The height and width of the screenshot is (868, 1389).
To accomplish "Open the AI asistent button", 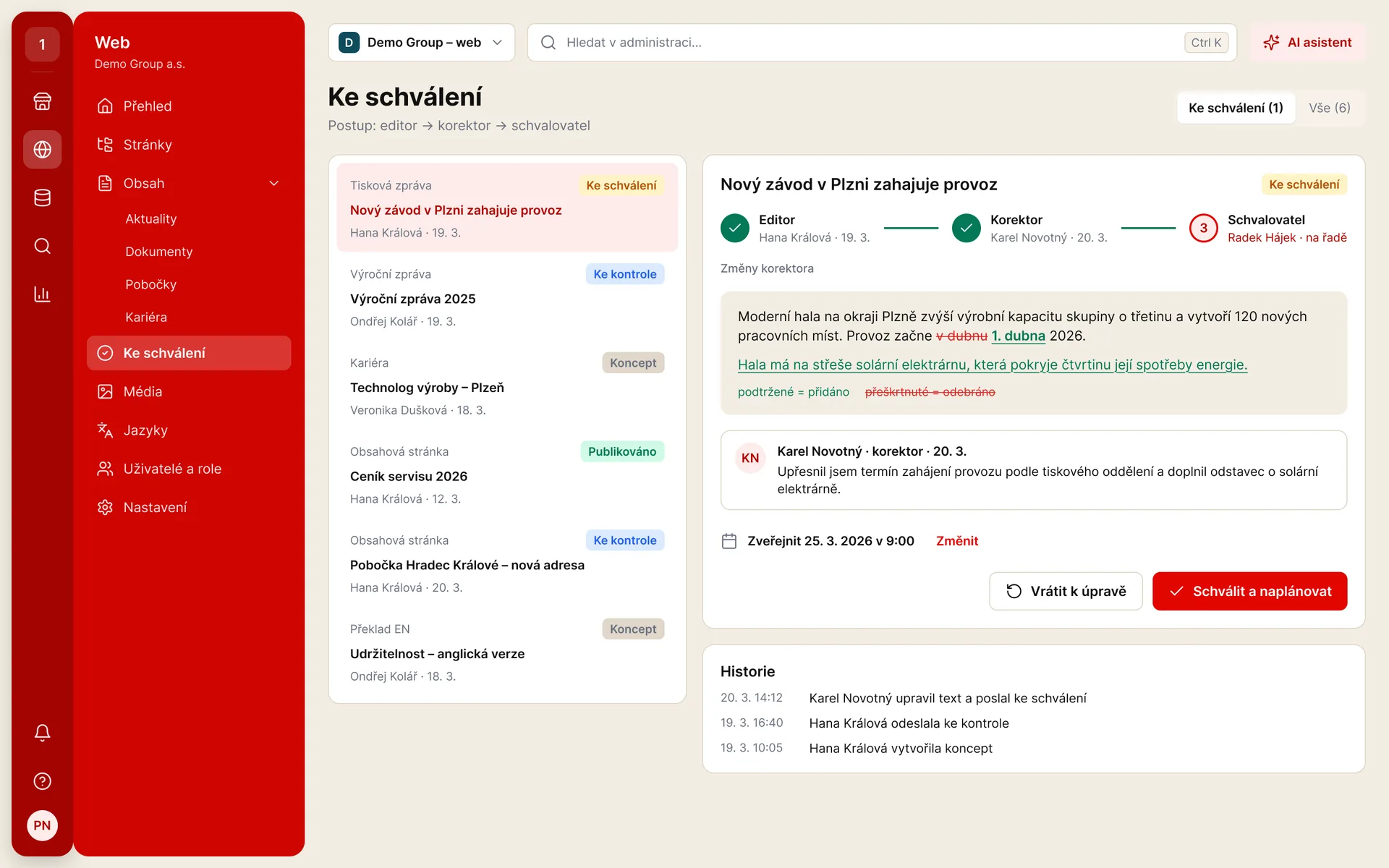I will coord(1307,43).
